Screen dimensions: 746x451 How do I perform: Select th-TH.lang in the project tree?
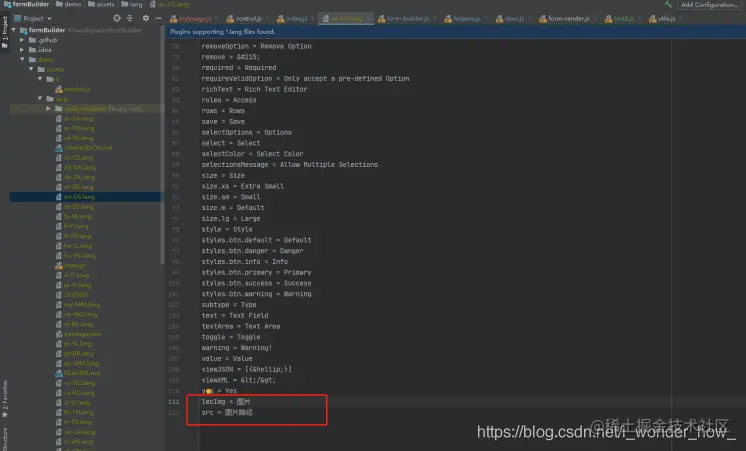pos(79,412)
